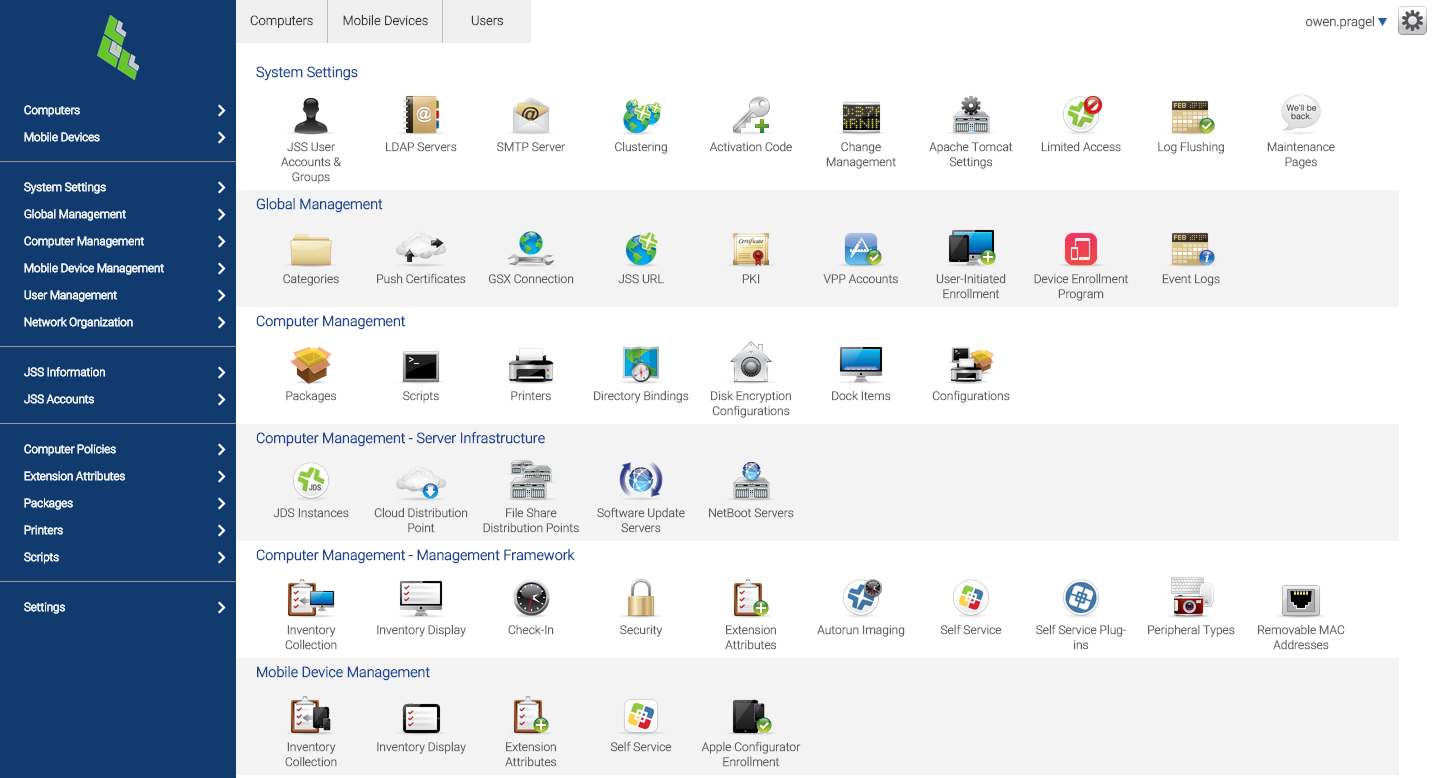Open Cloud Distribution Point settings

(x=421, y=482)
